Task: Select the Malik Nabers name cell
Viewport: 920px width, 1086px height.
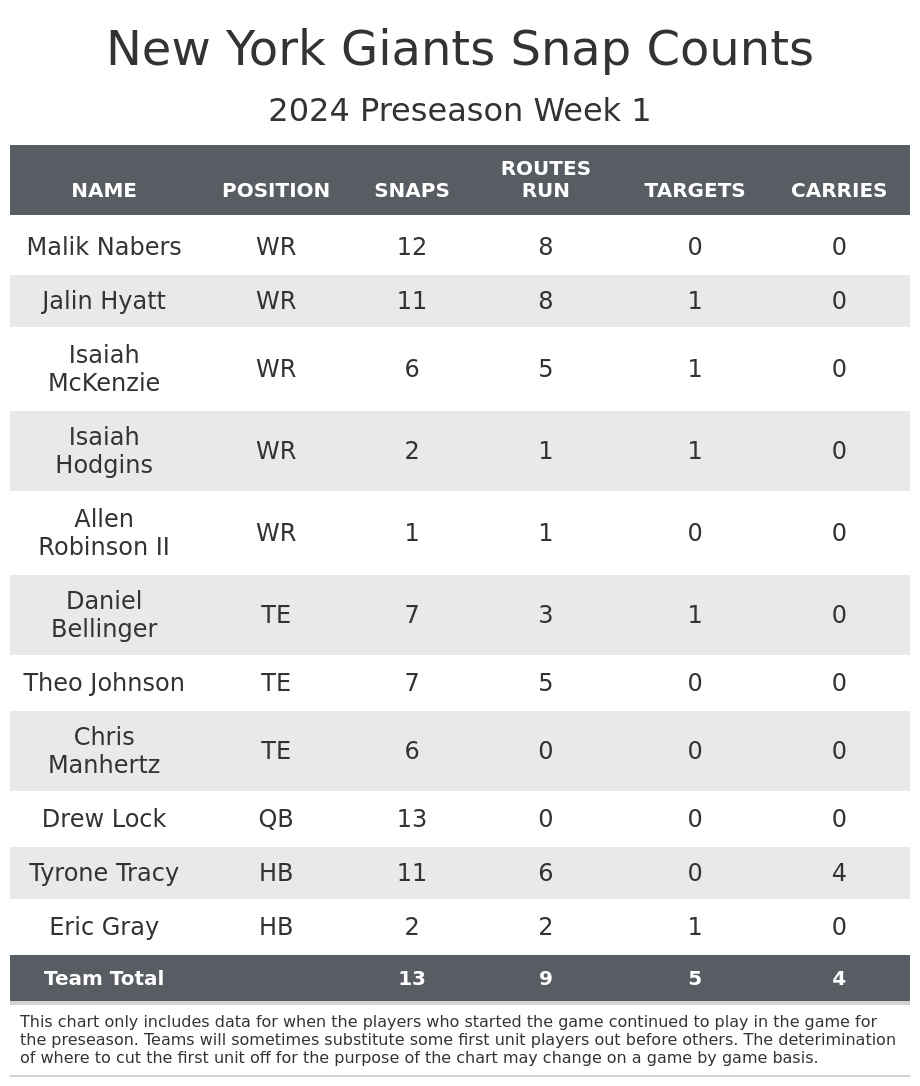Action: pos(104,247)
